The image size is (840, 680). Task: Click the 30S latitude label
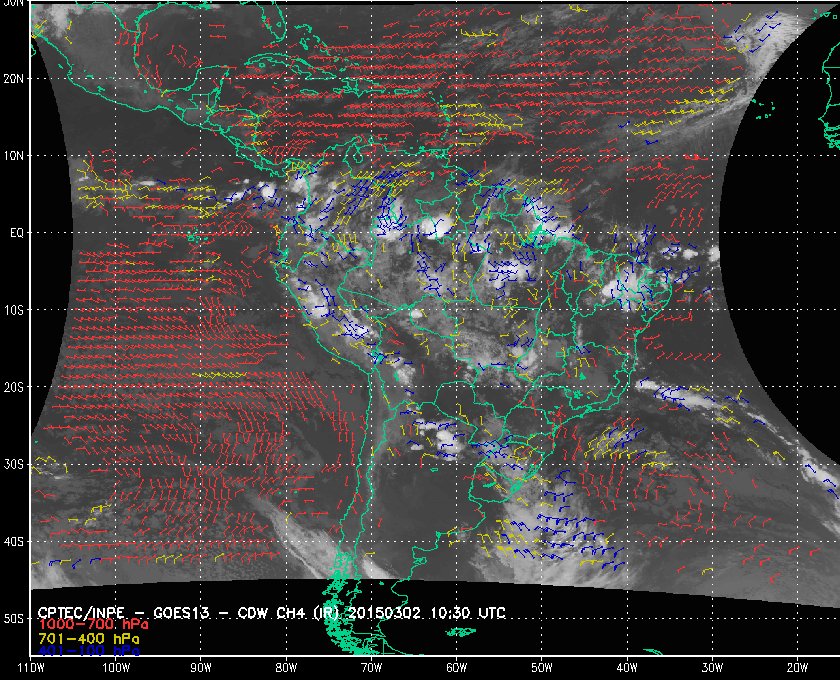pyautogui.click(x=13, y=464)
